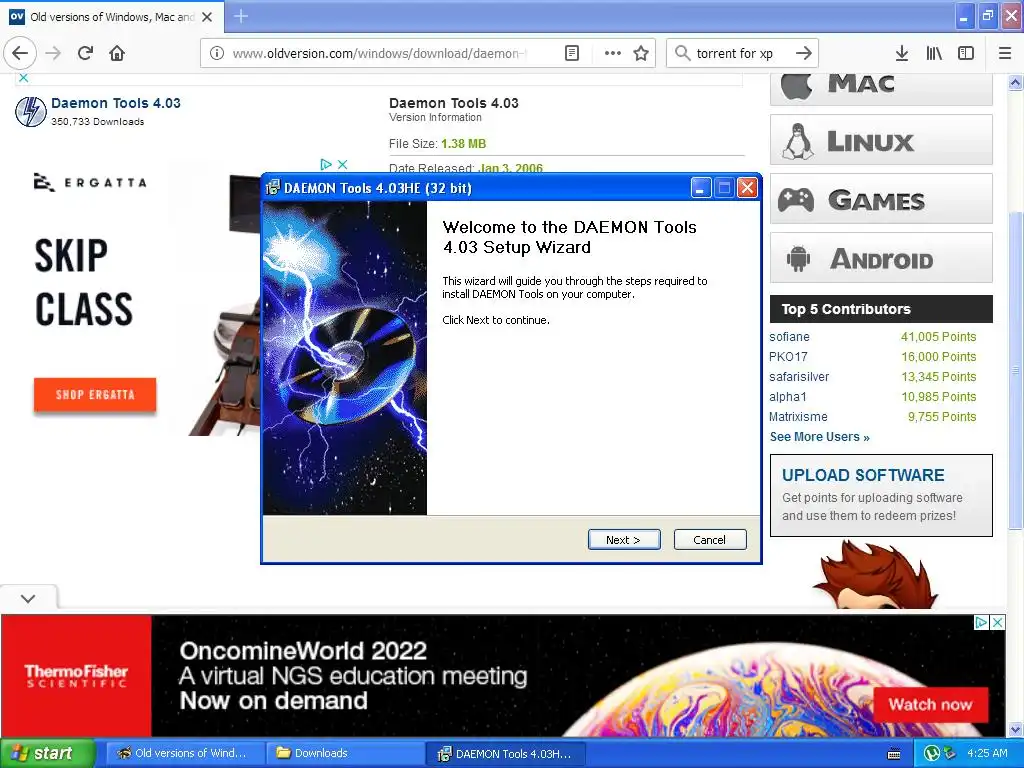Close the Ergatta ad with X
The image size is (1024, 768).
(342, 165)
